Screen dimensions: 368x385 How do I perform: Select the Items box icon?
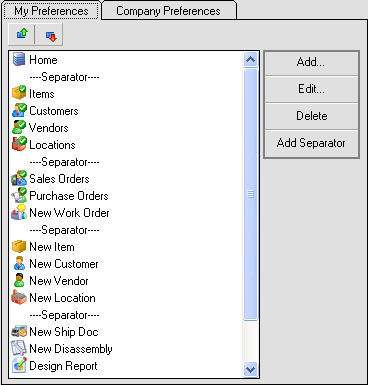(19, 93)
